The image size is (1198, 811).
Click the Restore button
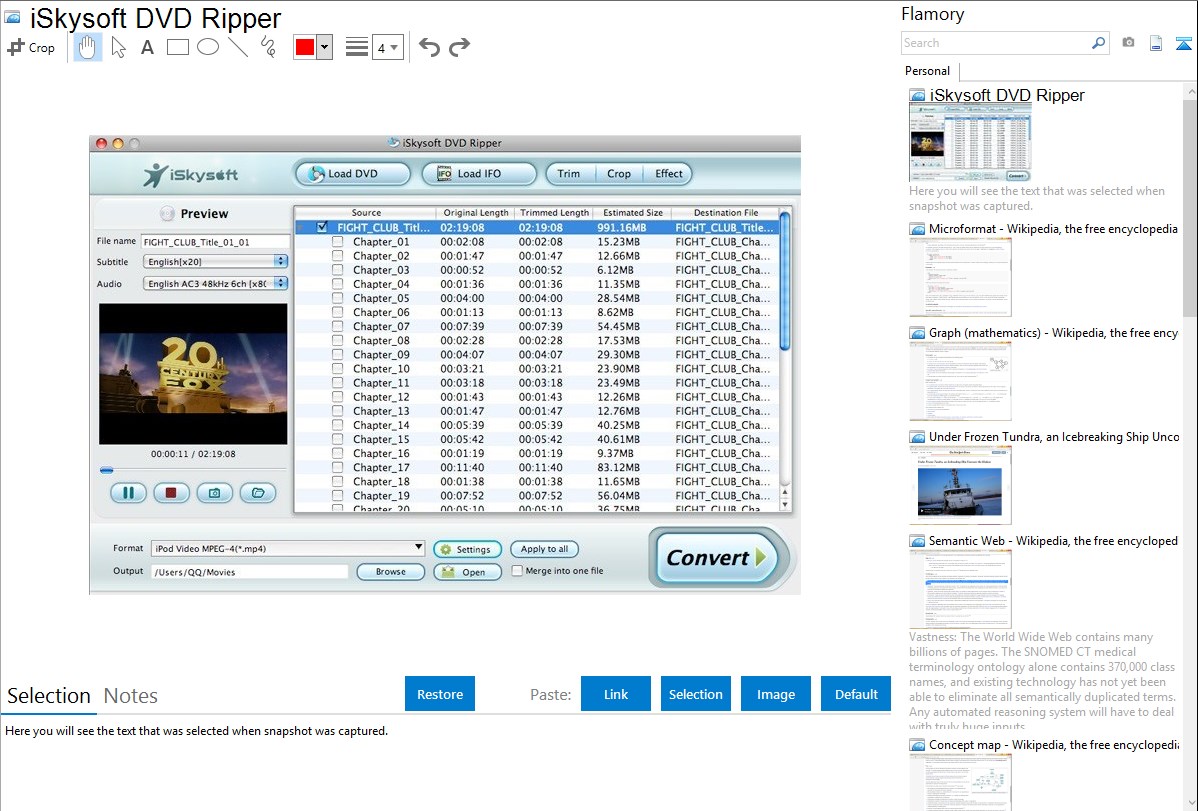pyautogui.click(x=440, y=694)
